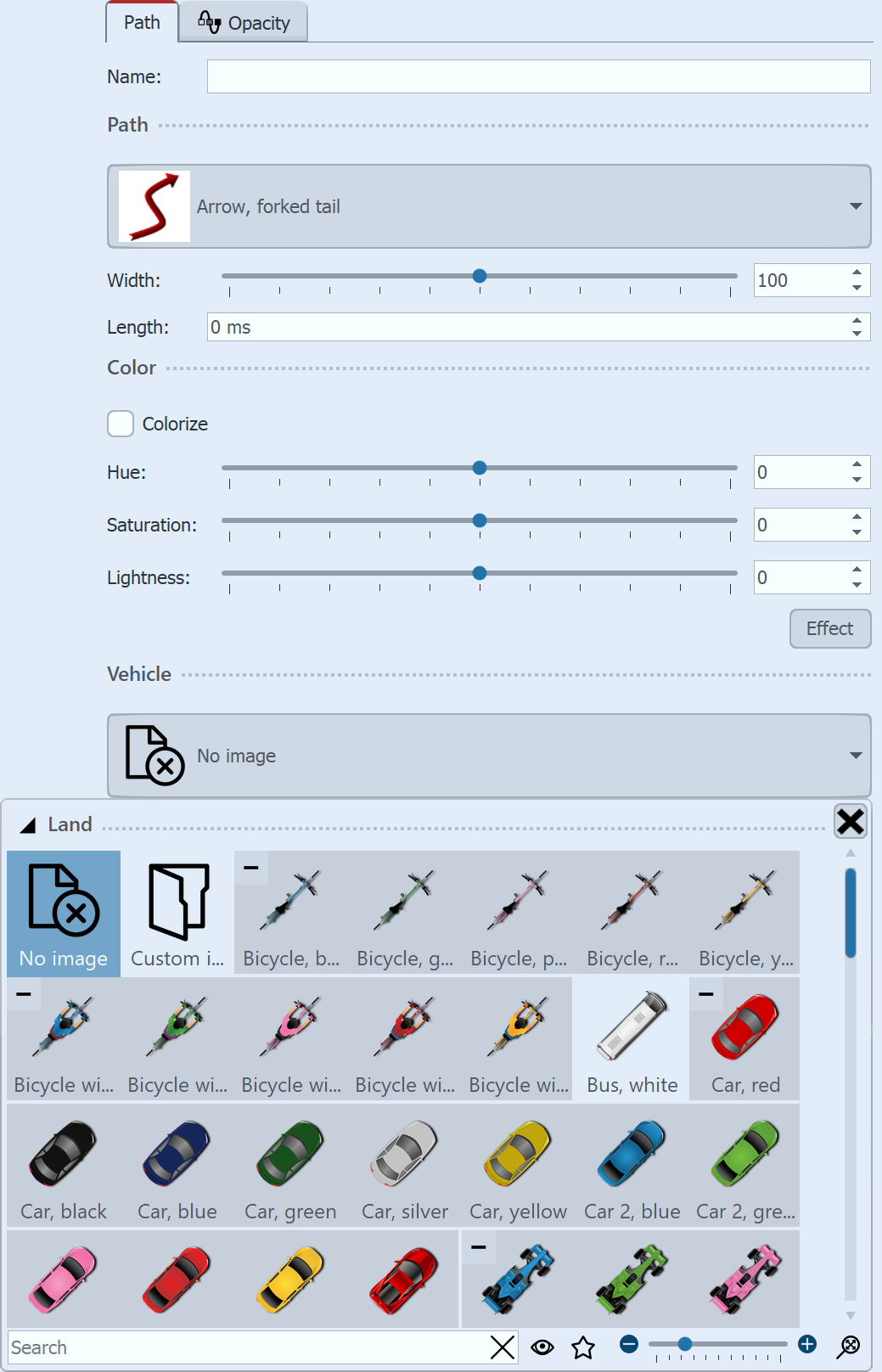Viewport: 882px width, 1372px height.
Task: Pick the Car, green vehicle
Action: 291,1166
